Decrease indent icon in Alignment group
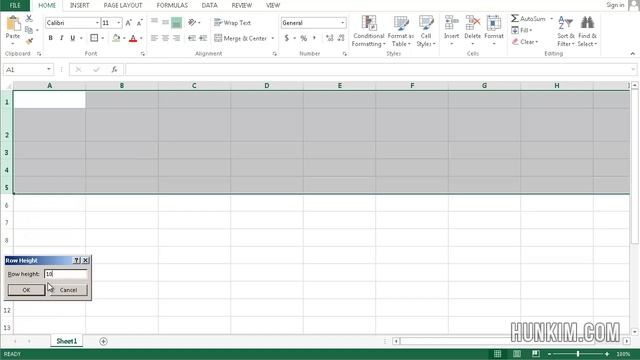Image resolution: width=640 pixels, height=360 pixels. [191, 38]
